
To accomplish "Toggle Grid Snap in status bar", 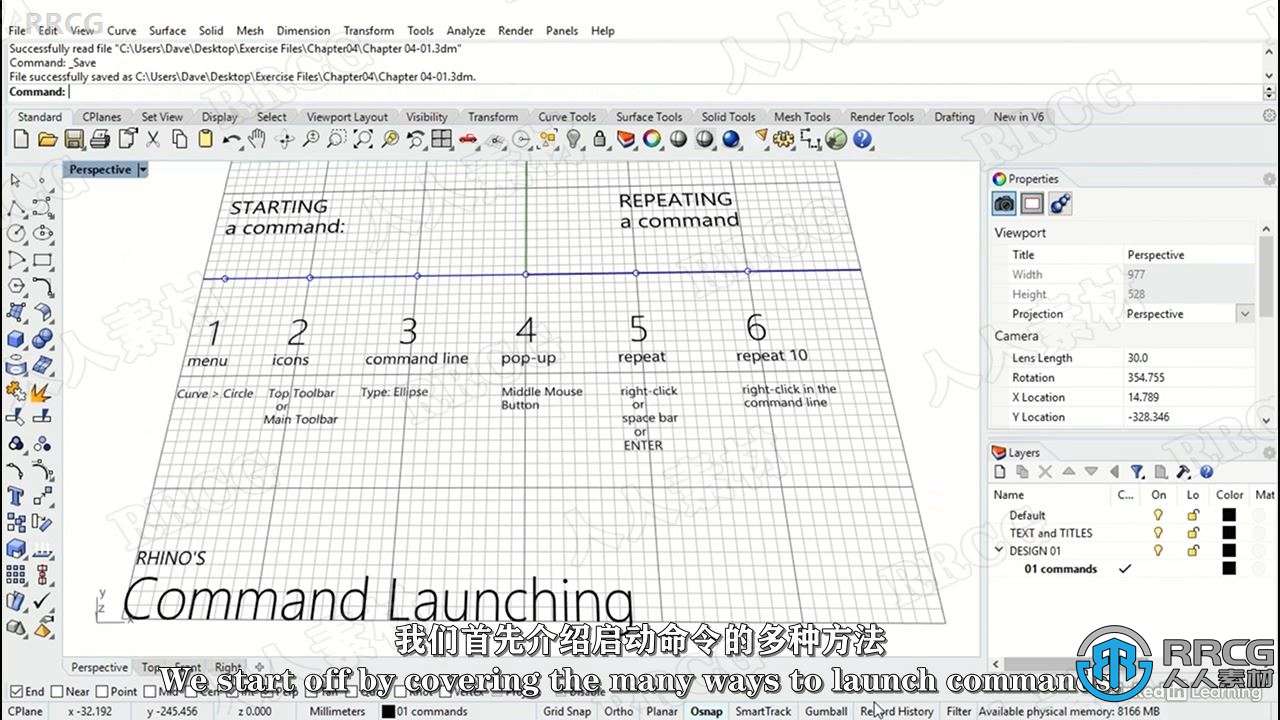I will [x=567, y=711].
